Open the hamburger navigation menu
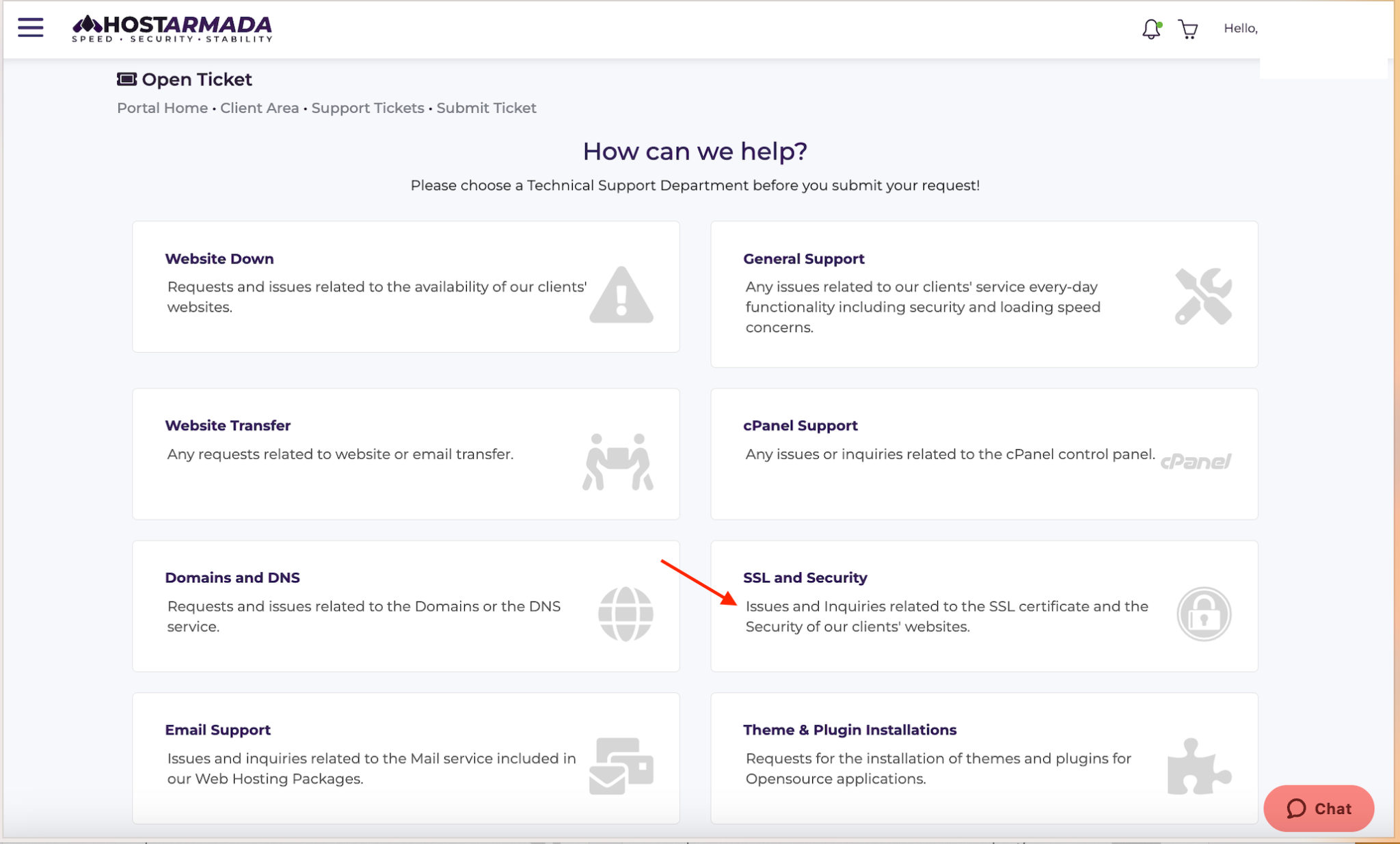Image resolution: width=1400 pixels, height=844 pixels. 31,27
